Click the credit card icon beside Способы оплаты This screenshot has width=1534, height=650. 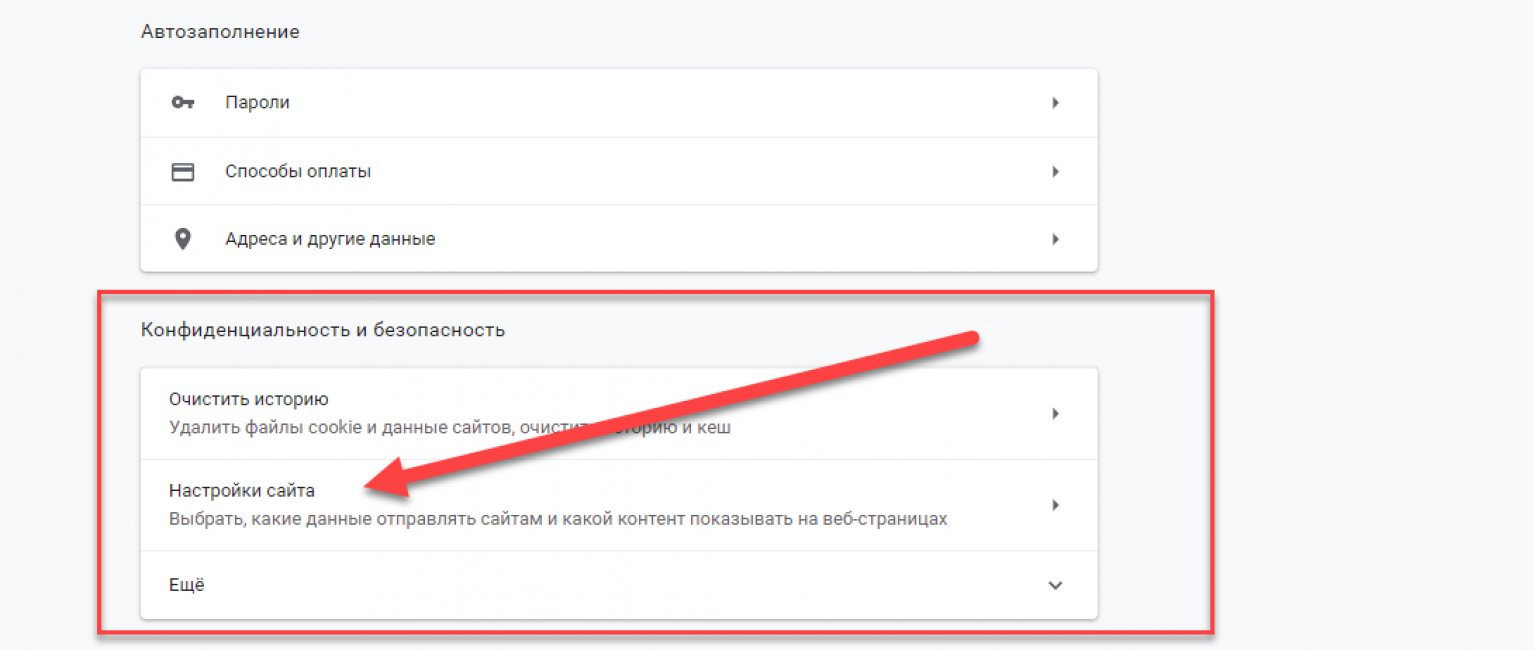[x=182, y=172]
